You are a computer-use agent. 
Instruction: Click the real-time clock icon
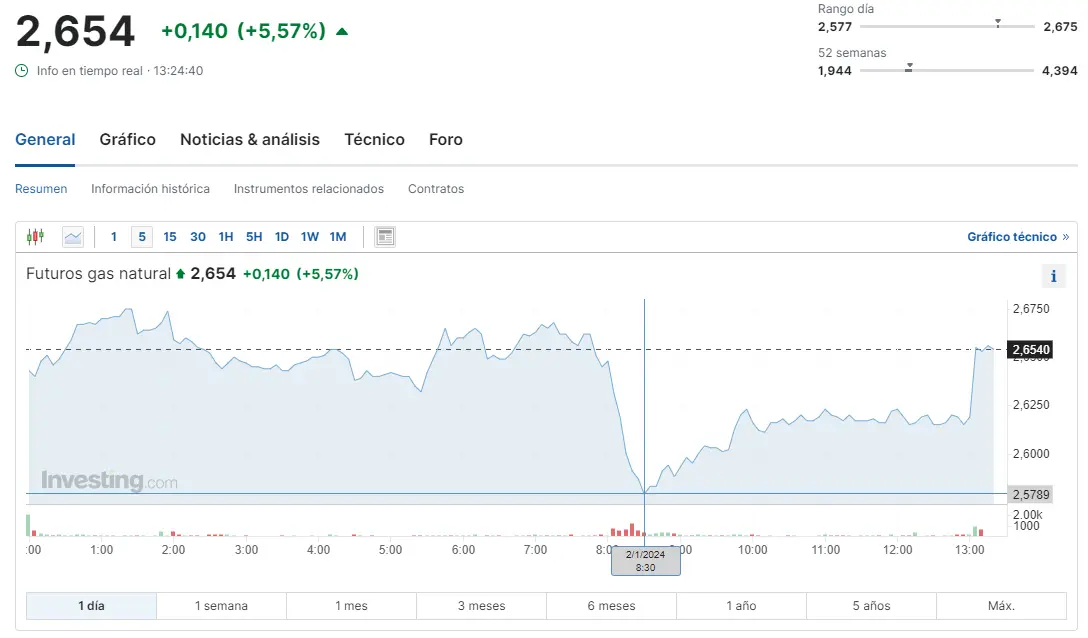pyautogui.click(x=22, y=71)
